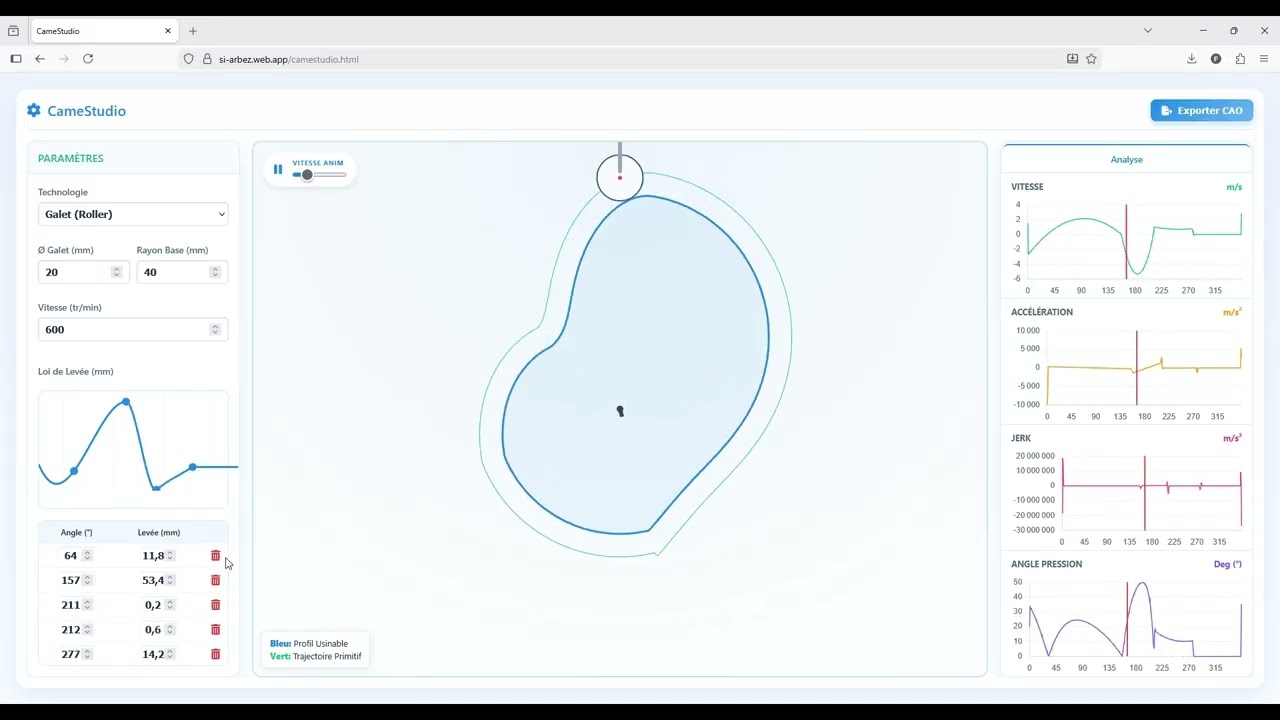Delete the row with angle 277
The width and height of the screenshot is (1280, 720).
pyautogui.click(x=215, y=654)
